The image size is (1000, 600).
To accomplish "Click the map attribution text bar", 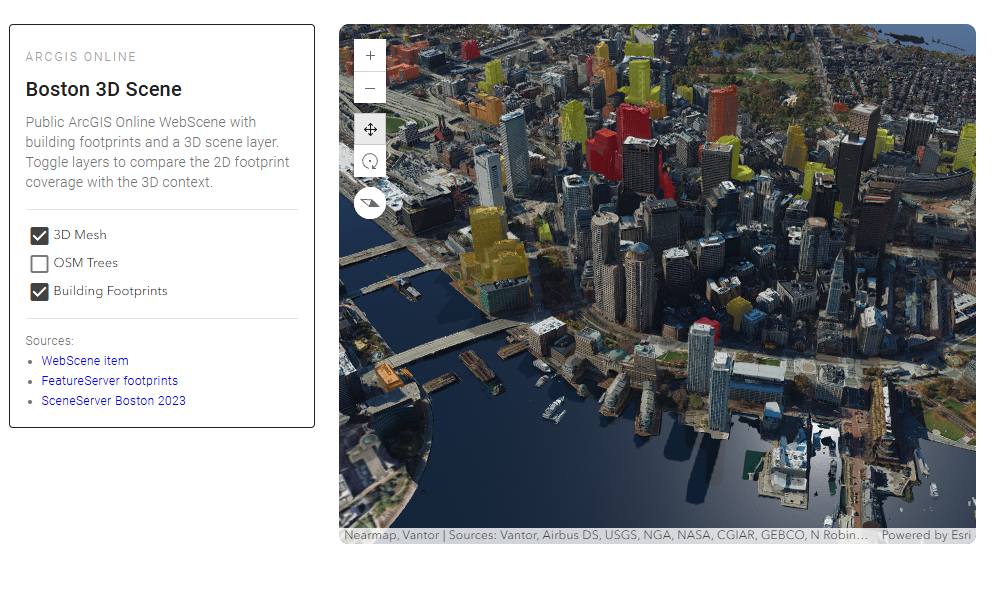I will point(600,534).
